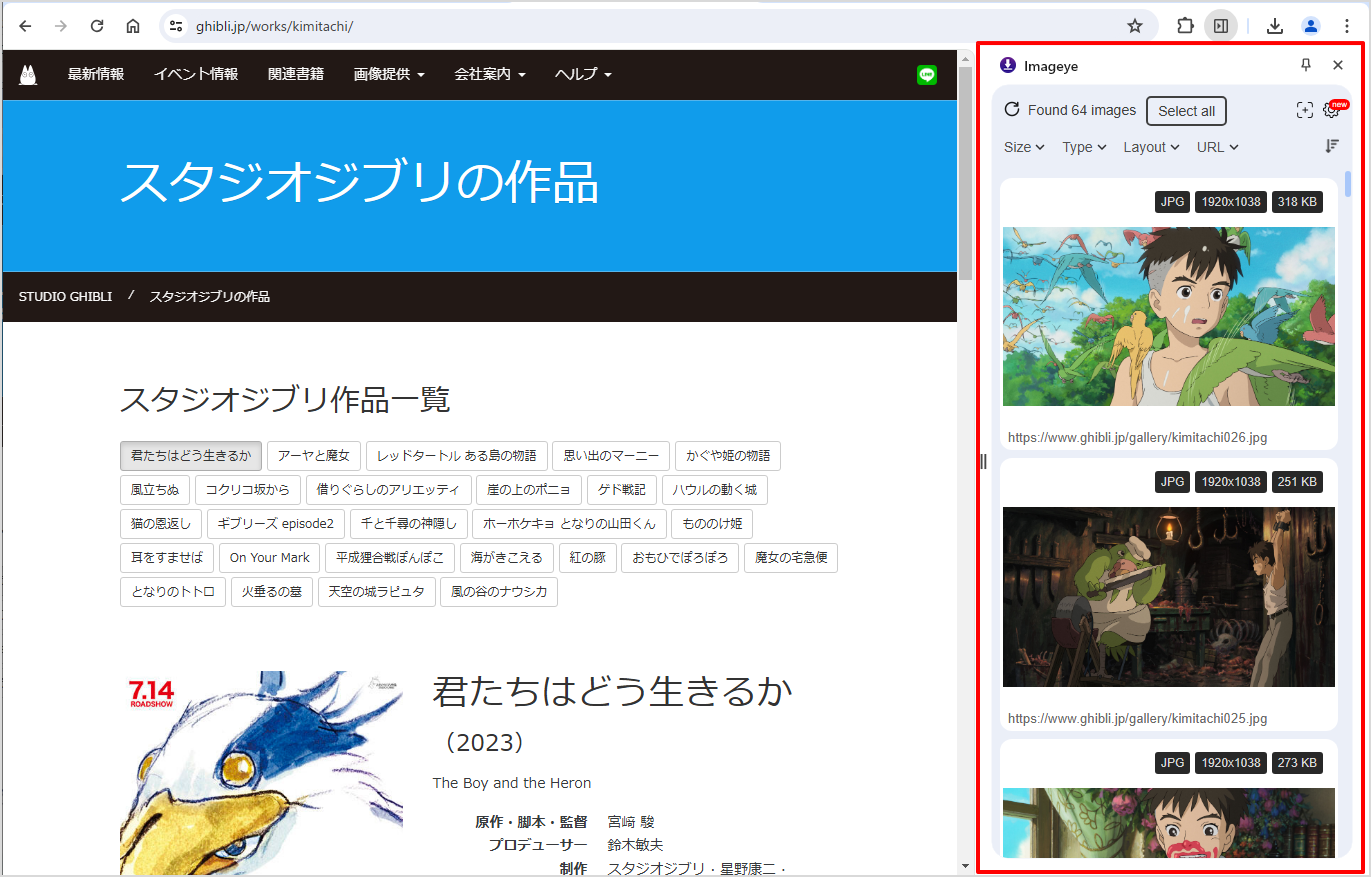Open the Chrome extensions puzzle icon
Screen dimensions: 1371x877
tap(1185, 26)
